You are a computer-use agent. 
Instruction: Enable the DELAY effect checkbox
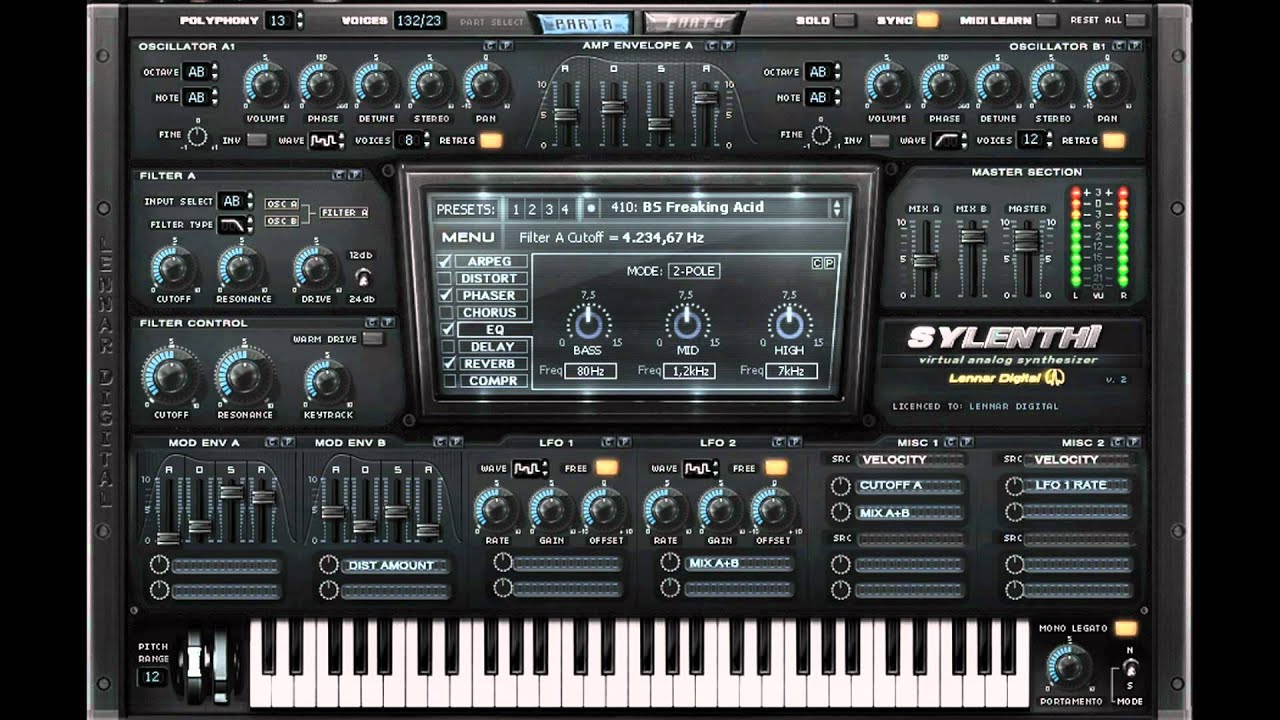coord(448,346)
